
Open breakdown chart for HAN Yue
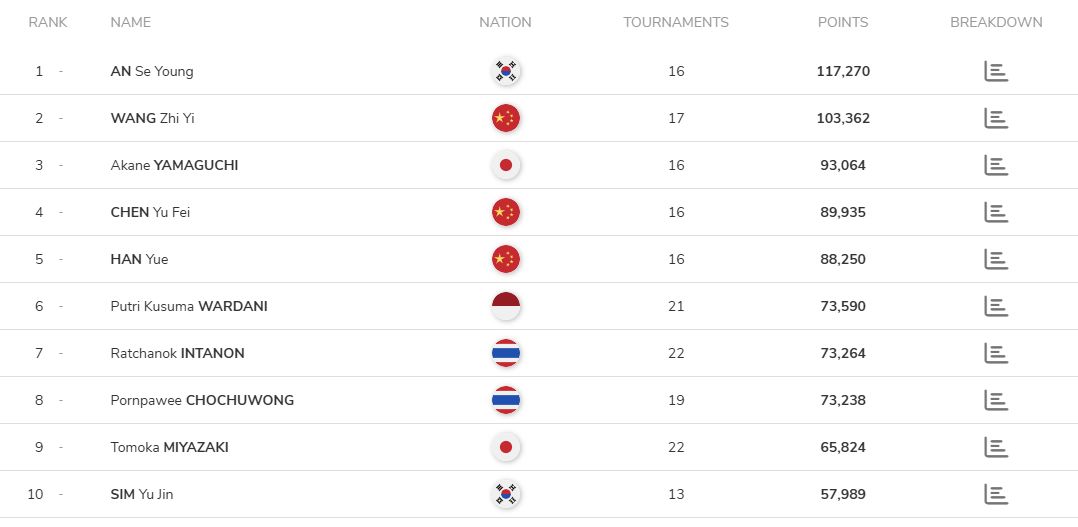click(995, 259)
